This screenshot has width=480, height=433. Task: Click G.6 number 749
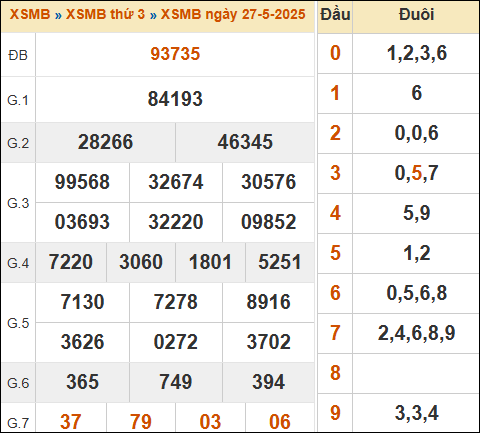click(175, 382)
